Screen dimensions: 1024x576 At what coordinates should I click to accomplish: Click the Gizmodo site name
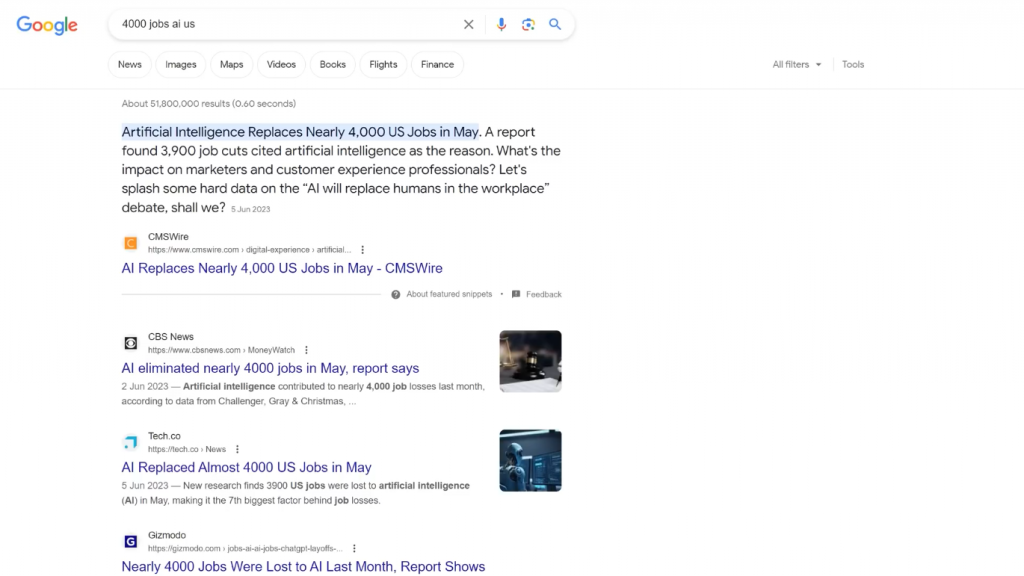(167, 536)
